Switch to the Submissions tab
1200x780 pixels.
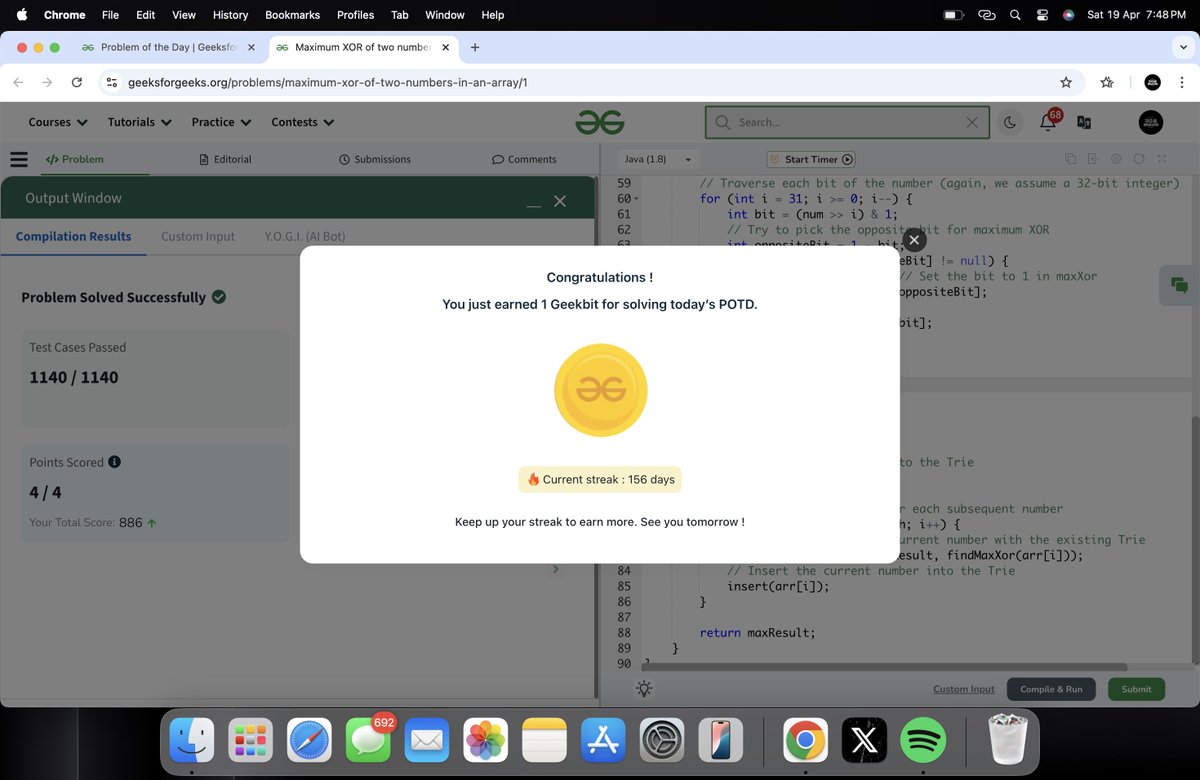375,159
